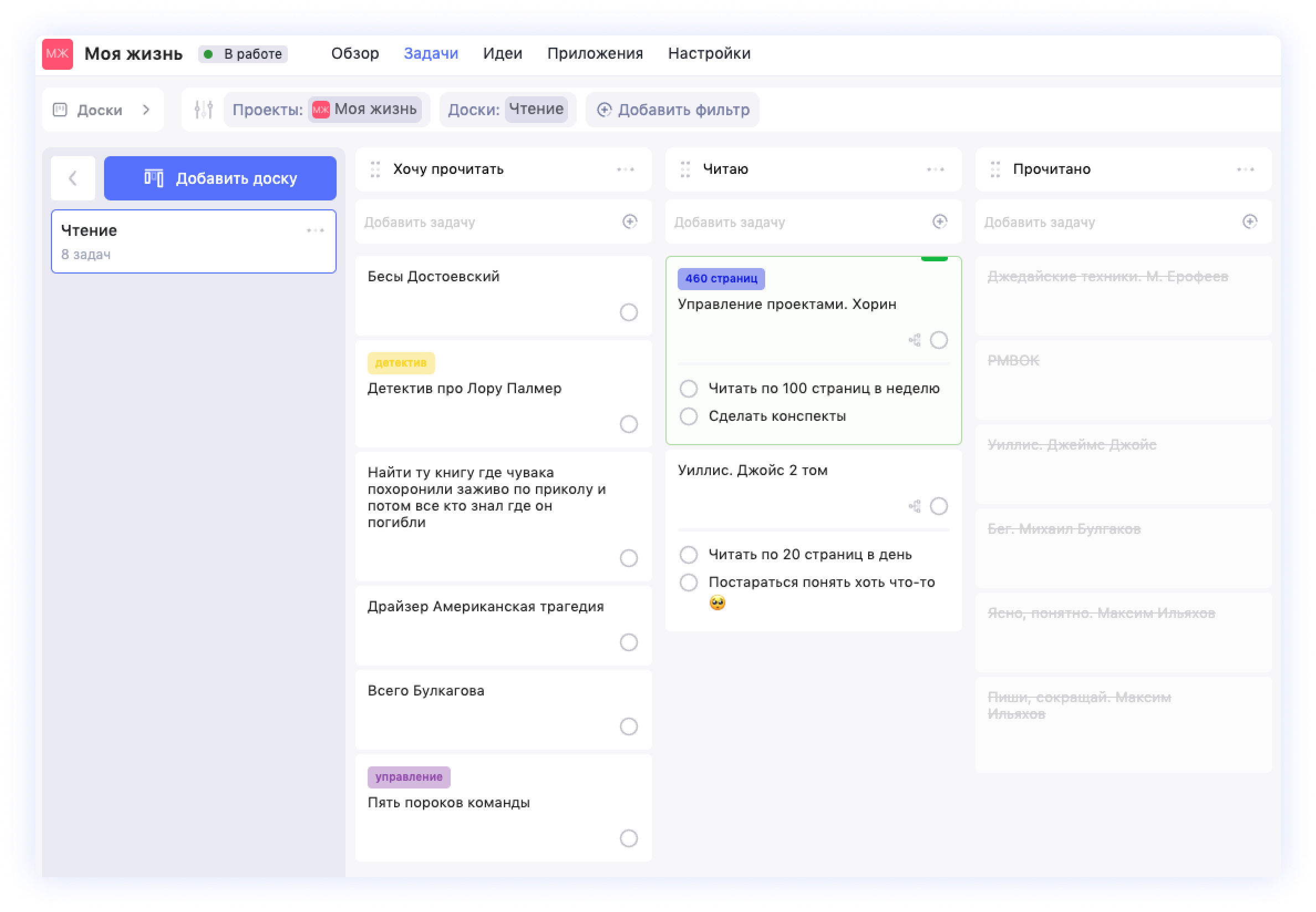1316x912 pixels.
Task: Click the drag handle of Прочитано column
Action: (995, 169)
